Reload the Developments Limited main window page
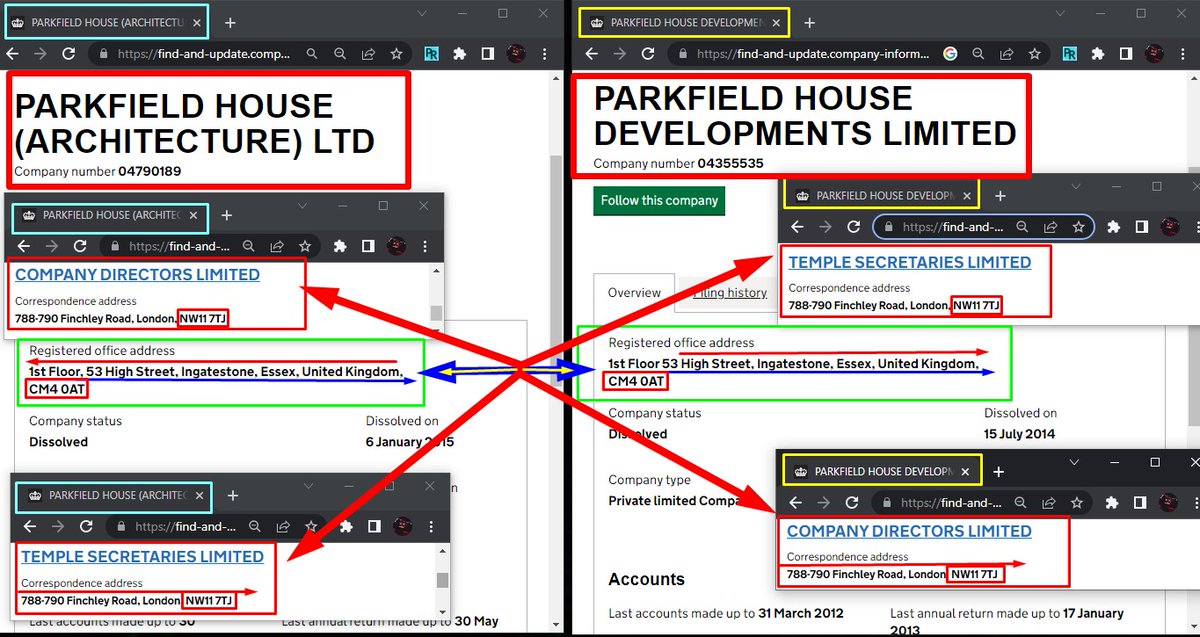Image resolution: width=1200 pixels, height=637 pixels. (x=648, y=54)
